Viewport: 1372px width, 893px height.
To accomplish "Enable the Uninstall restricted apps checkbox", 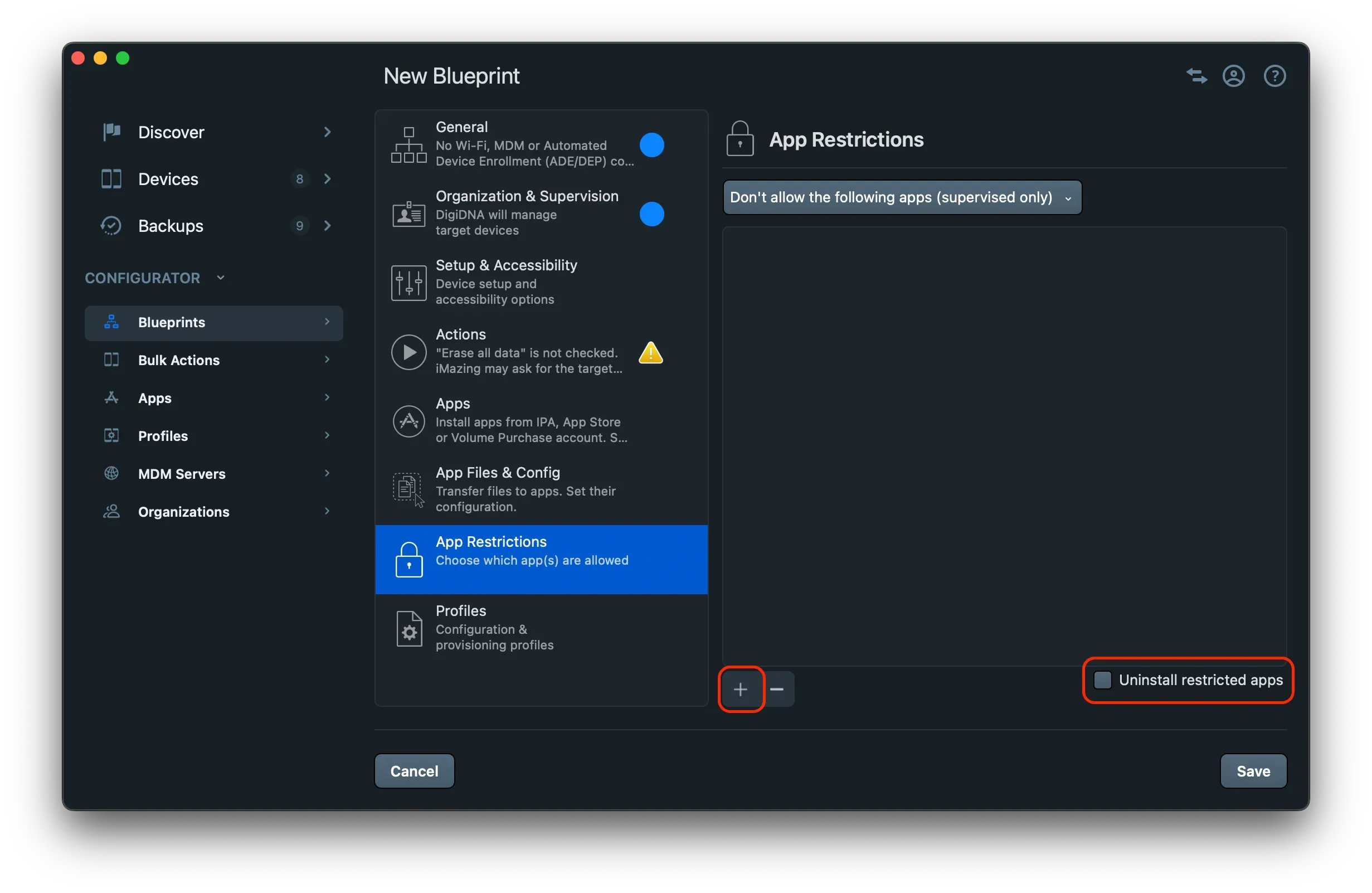I will point(1102,680).
